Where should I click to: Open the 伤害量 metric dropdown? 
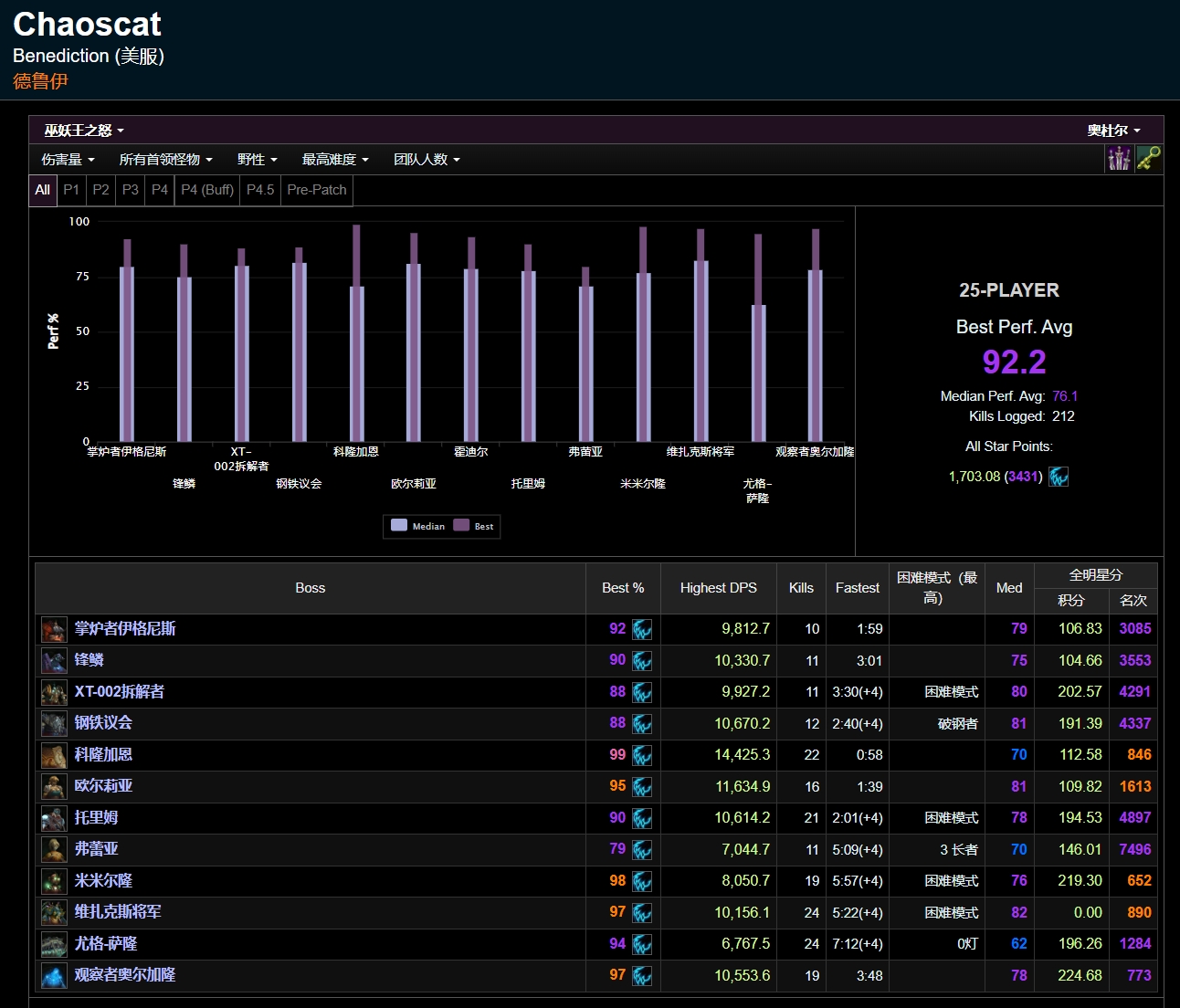point(68,160)
